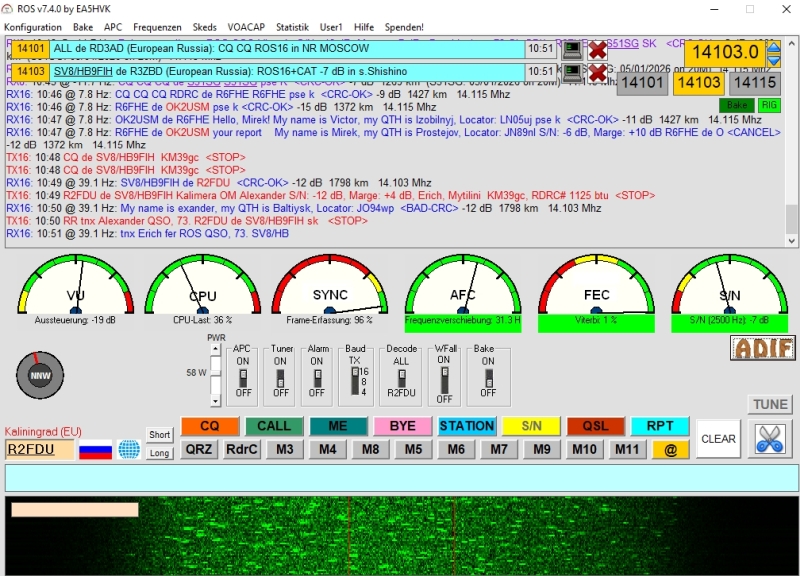This screenshot has width=800, height=576.
Task: Click the R2FDU callsign input field
Action: 40,449
